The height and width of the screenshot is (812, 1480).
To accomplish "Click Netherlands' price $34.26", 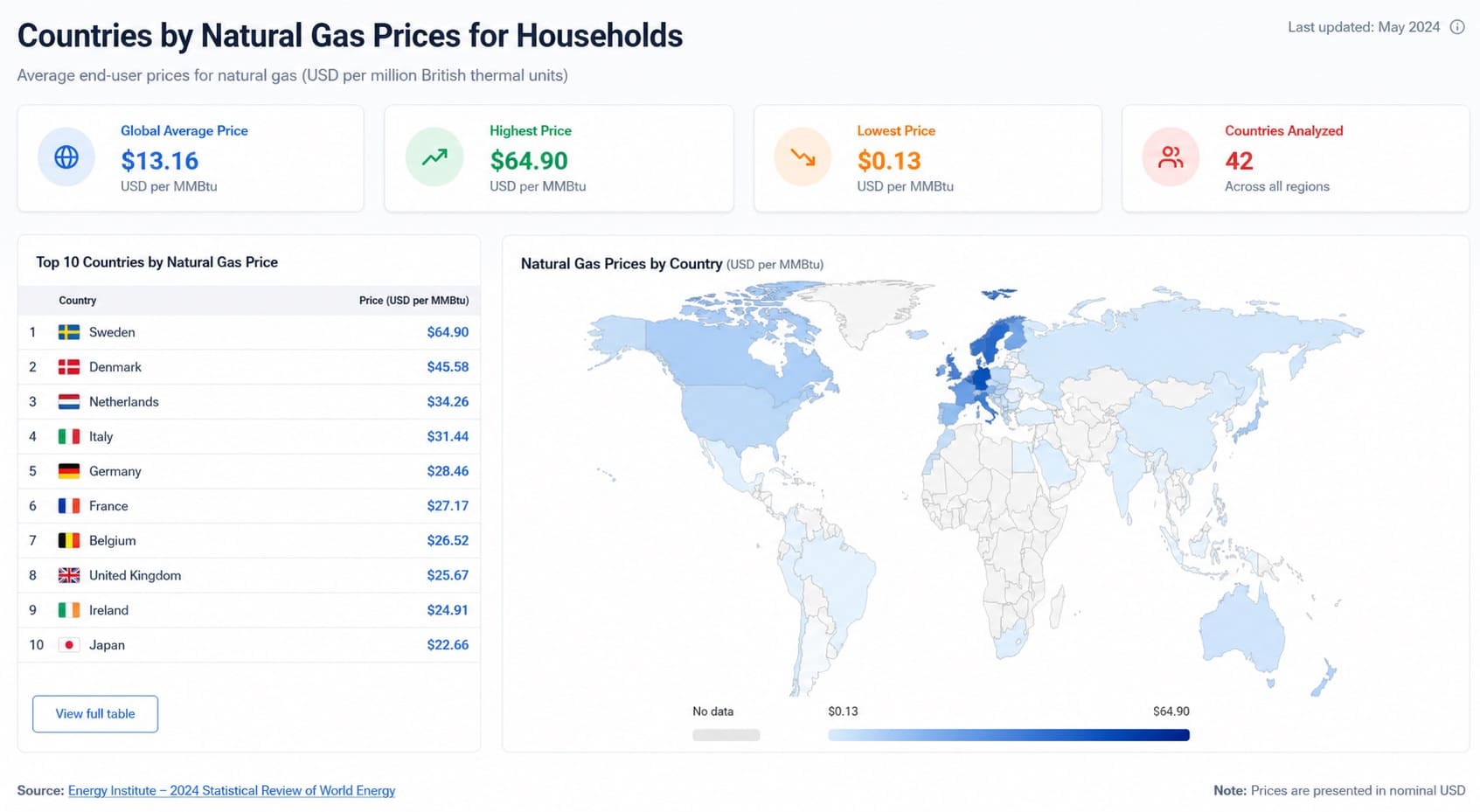I will point(448,402).
